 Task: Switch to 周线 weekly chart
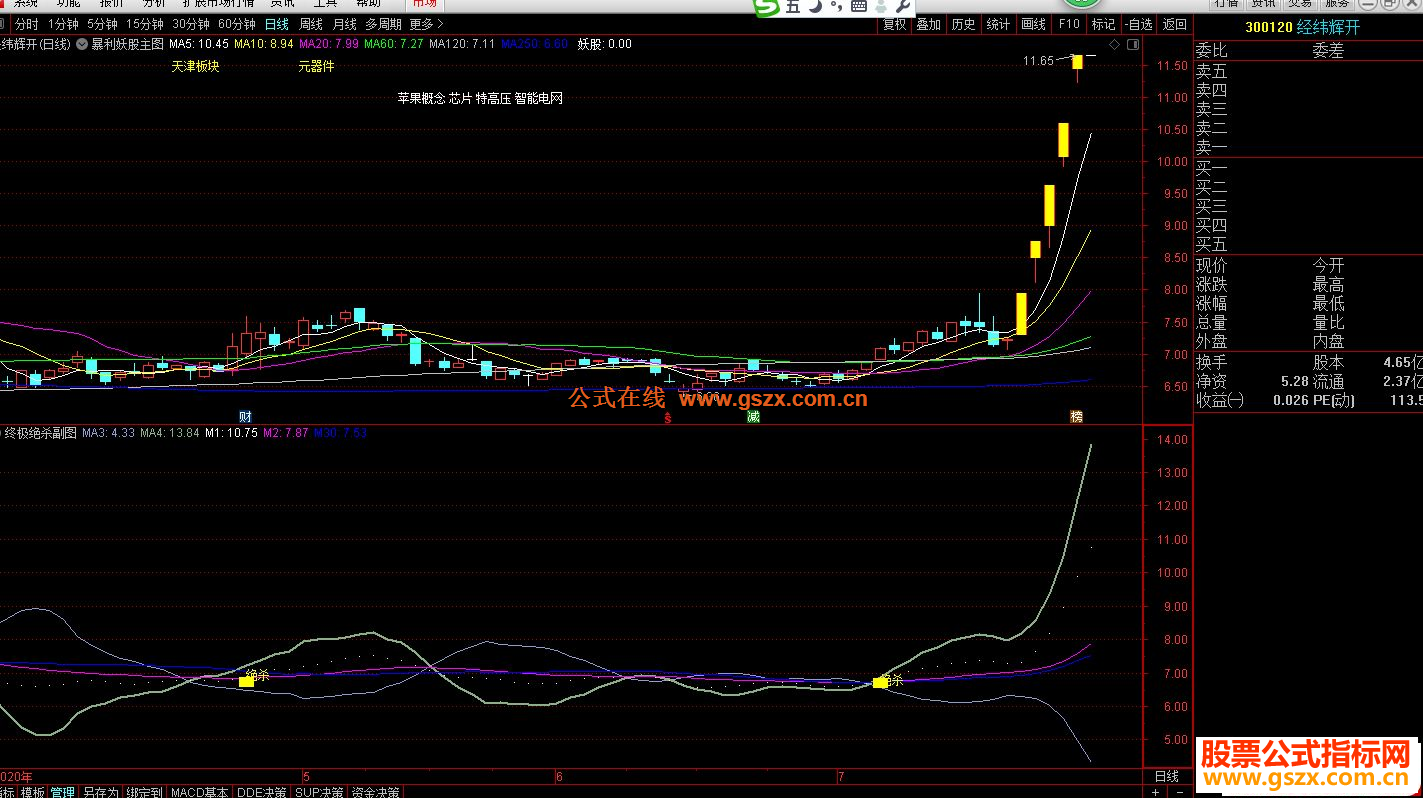(x=311, y=24)
